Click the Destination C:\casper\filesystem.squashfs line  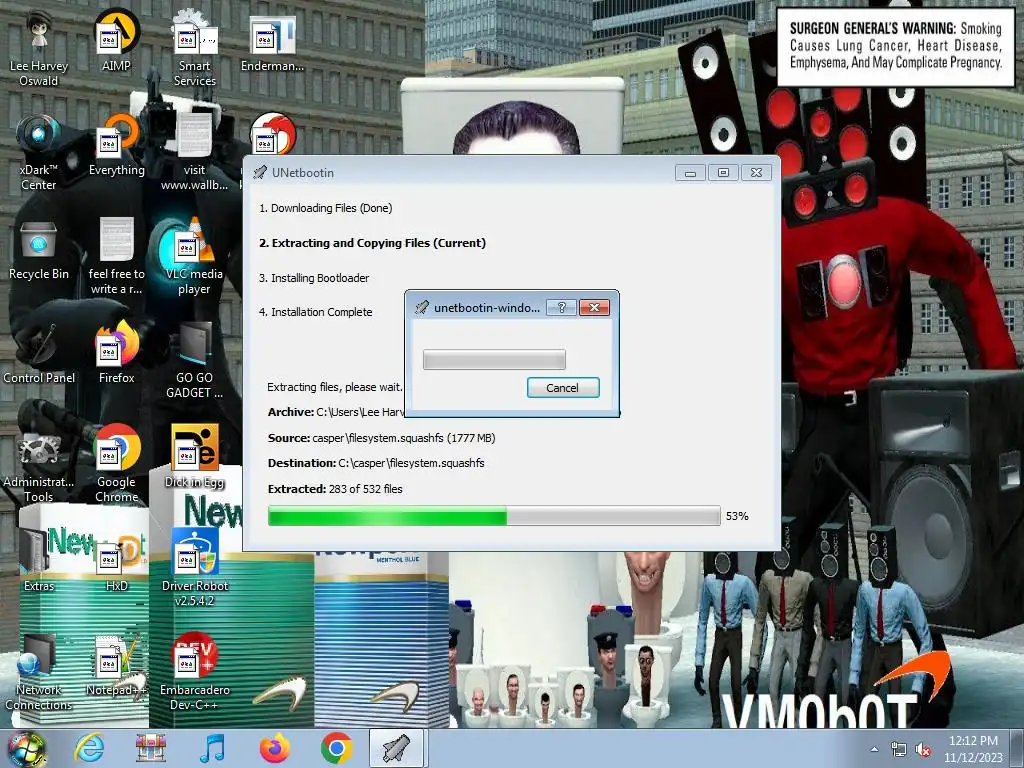376,463
